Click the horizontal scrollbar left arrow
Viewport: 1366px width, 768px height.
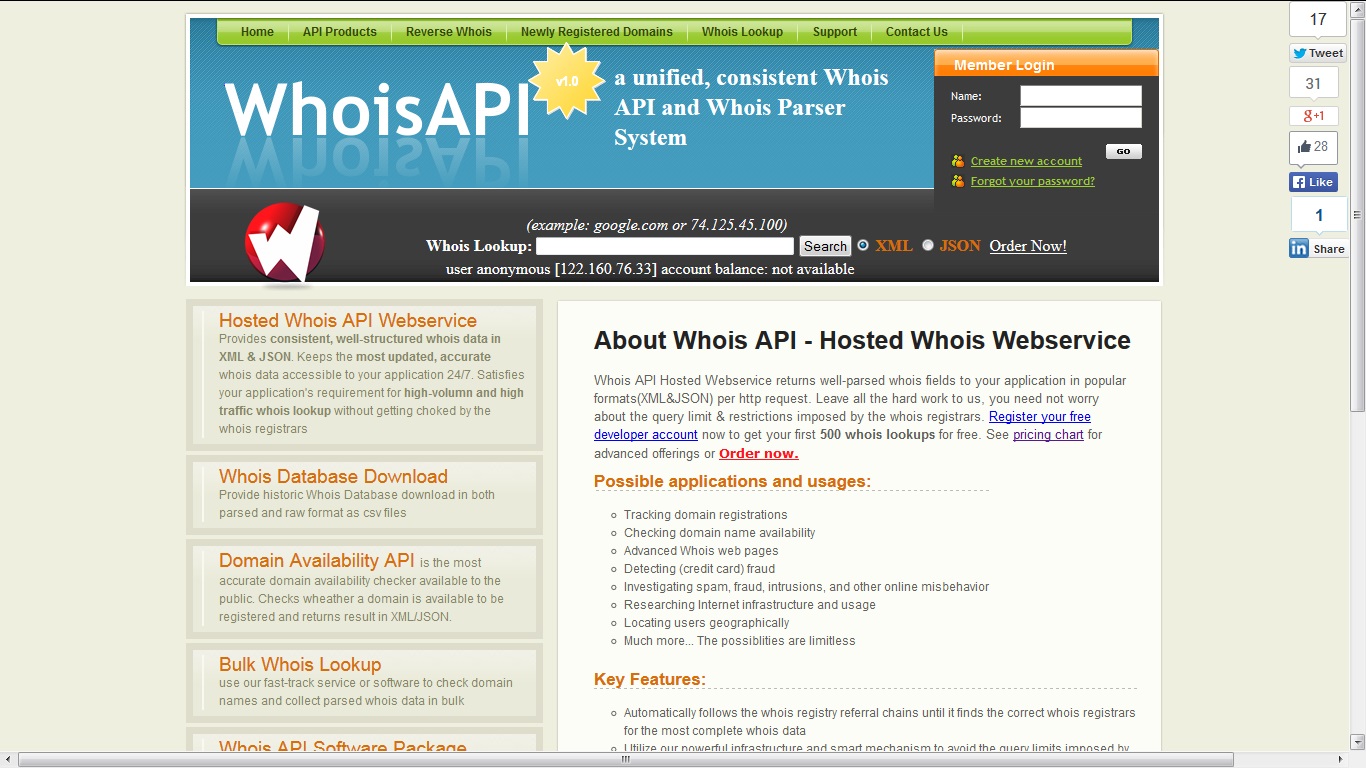tap(8, 760)
